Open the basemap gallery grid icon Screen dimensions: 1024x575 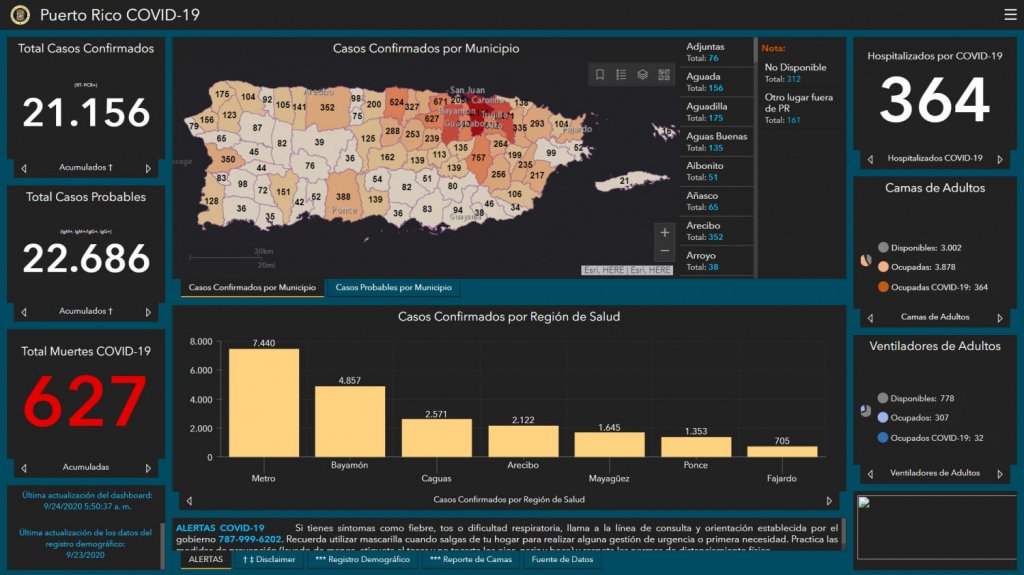[664, 75]
